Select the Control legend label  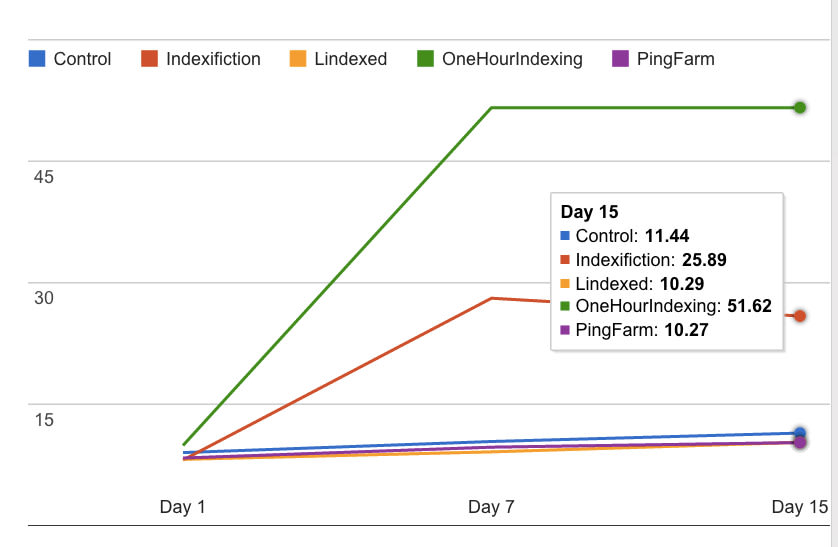(x=82, y=59)
